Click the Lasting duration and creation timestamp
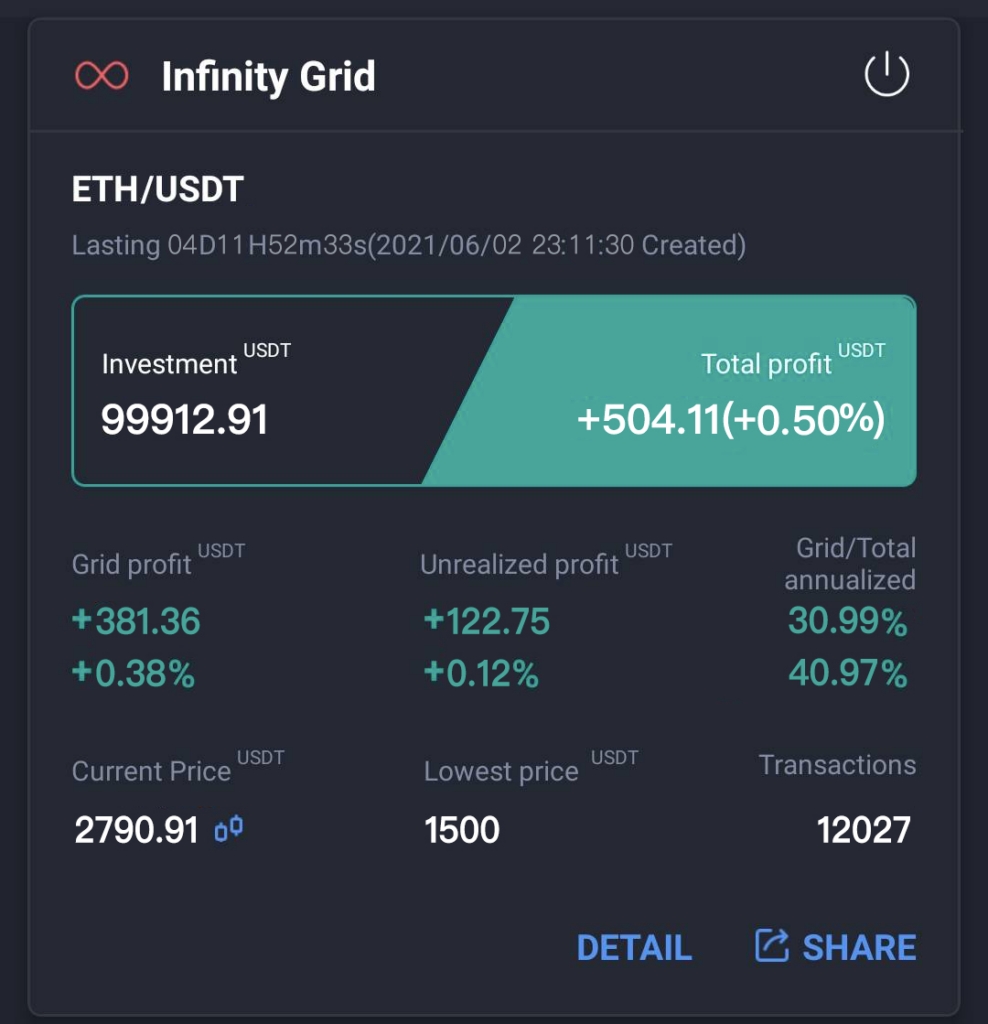This screenshot has height=1024, width=988. click(x=408, y=245)
